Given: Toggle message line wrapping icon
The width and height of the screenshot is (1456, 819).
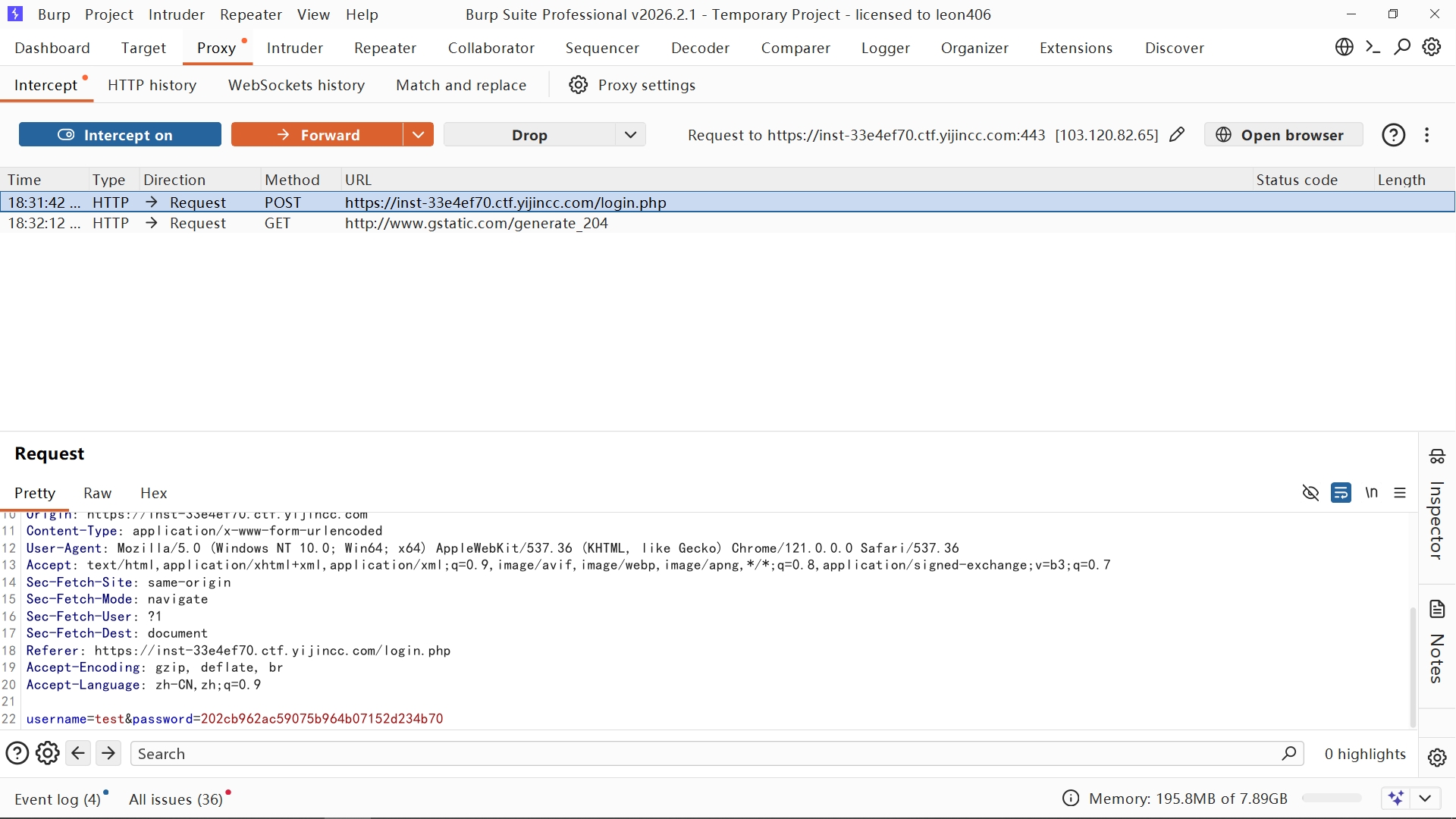Looking at the screenshot, I should pos(1341,493).
